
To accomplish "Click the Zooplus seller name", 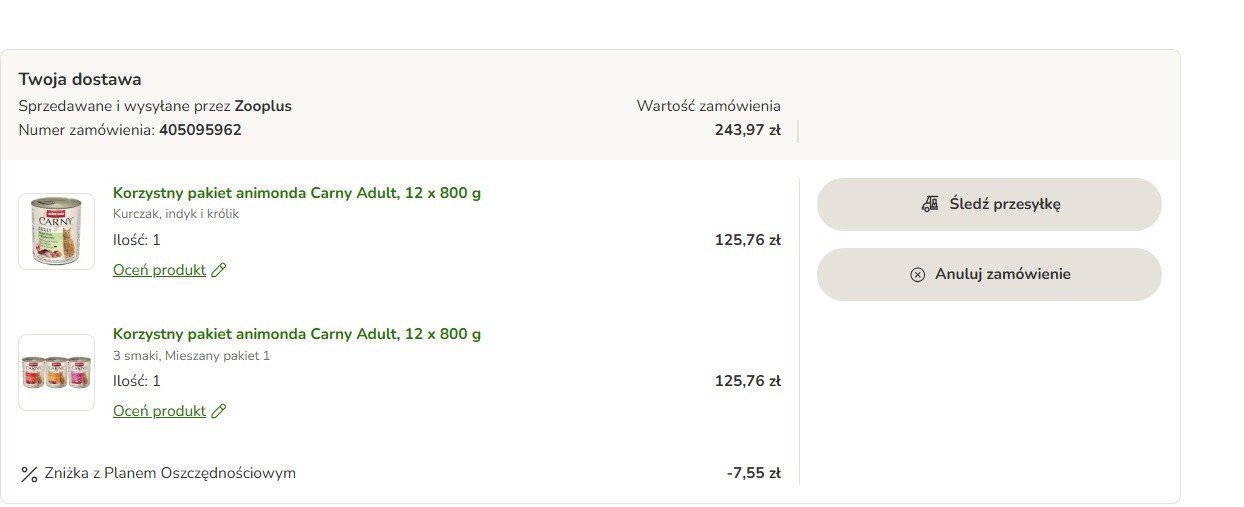I will [263, 106].
